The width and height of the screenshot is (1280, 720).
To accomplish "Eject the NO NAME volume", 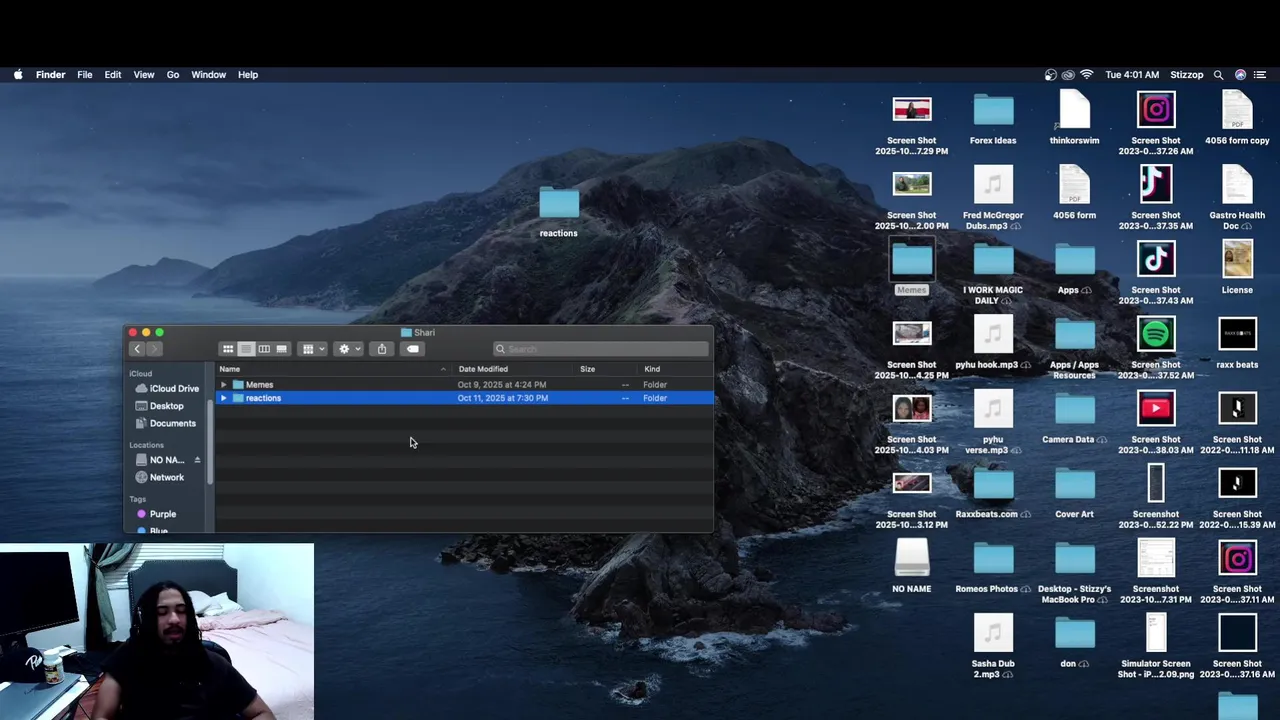I will [197, 460].
